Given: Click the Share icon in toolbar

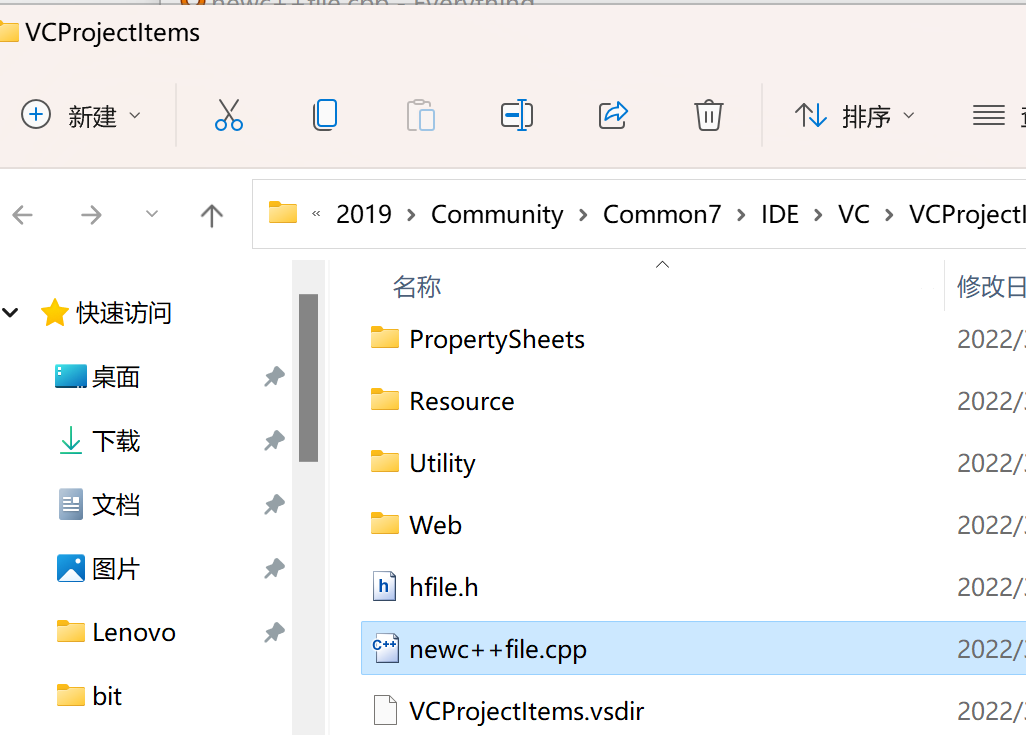Looking at the screenshot, I should [613, 115].
